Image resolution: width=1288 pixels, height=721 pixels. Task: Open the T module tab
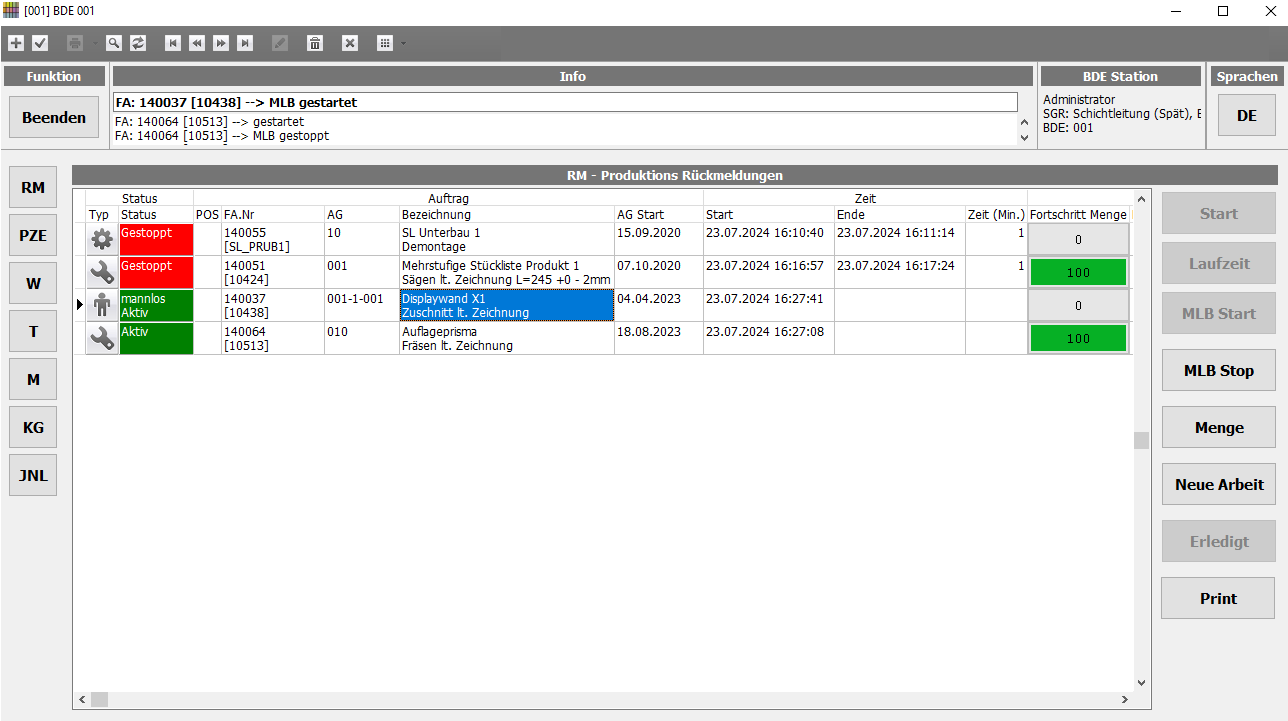point(33,331)
